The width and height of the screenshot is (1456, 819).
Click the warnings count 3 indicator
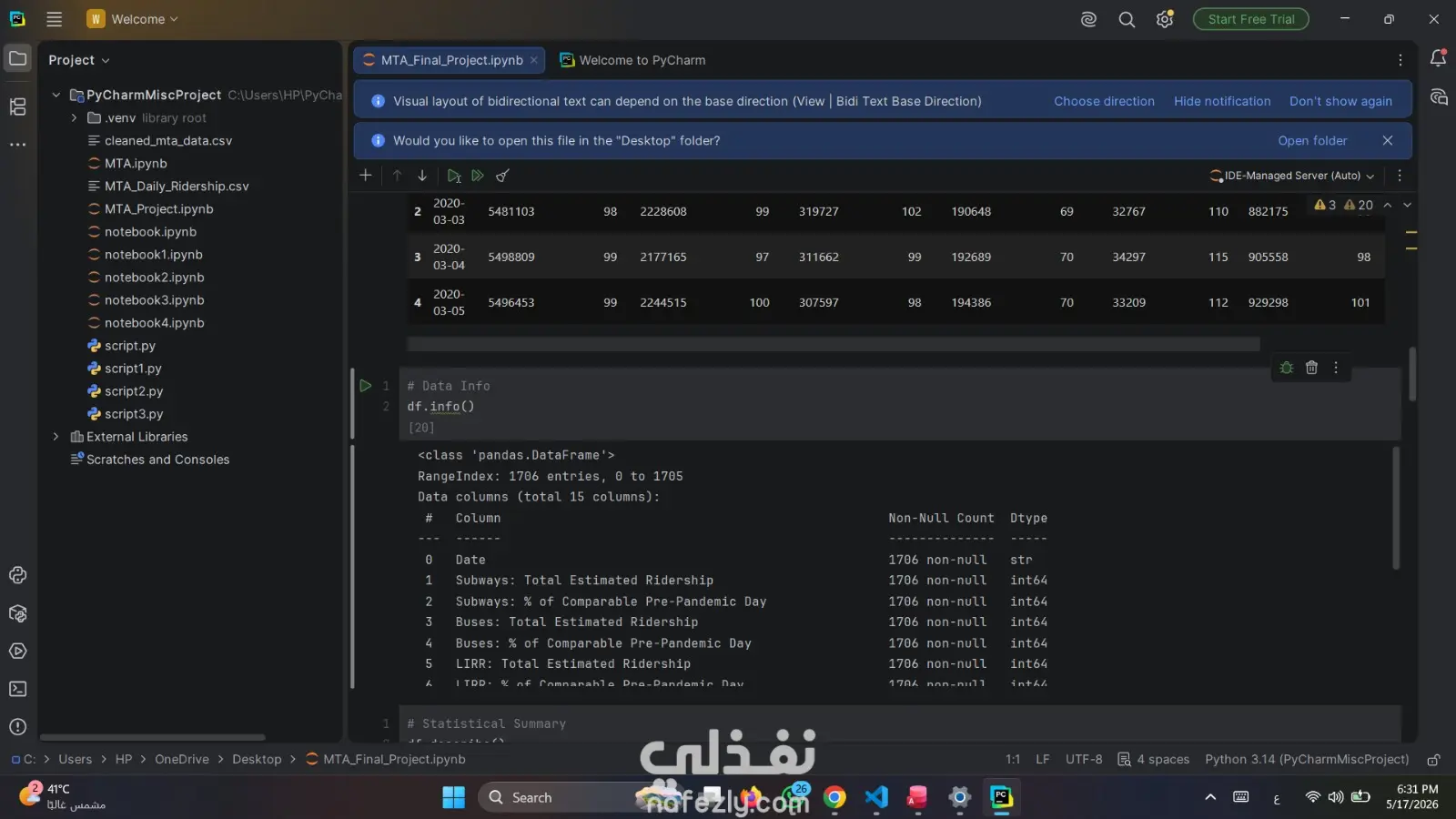click(1325, 206)
